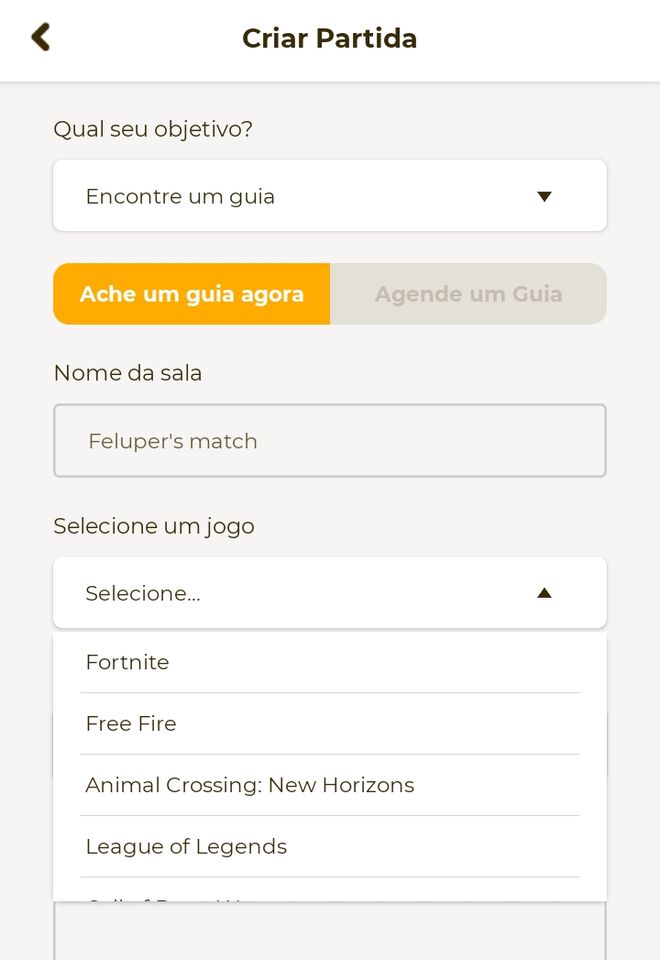Image resolution: width=660 pixels, height=960 pixels.
Task: Pick Animal Crossing: New Horizons option
Action: click(330, 785)
